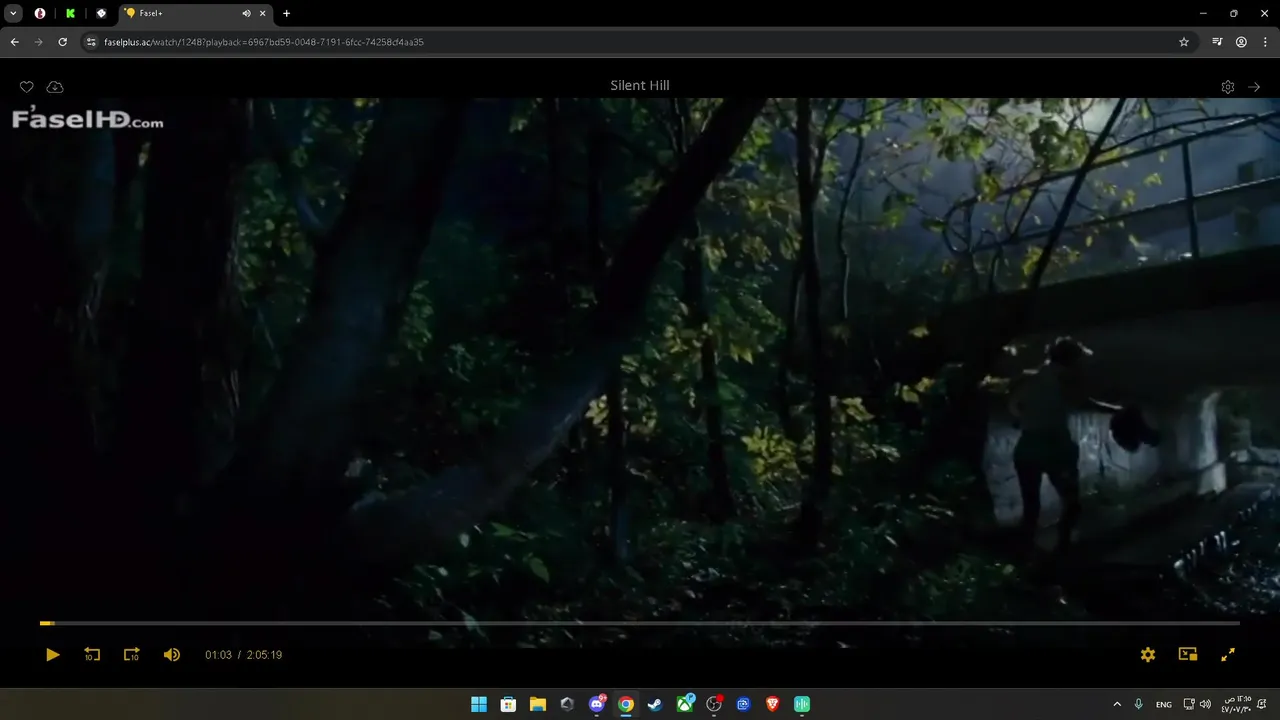Open the clock and calendar flyout
Viewport: 1280px width, 720px height.
(1236, 704)
